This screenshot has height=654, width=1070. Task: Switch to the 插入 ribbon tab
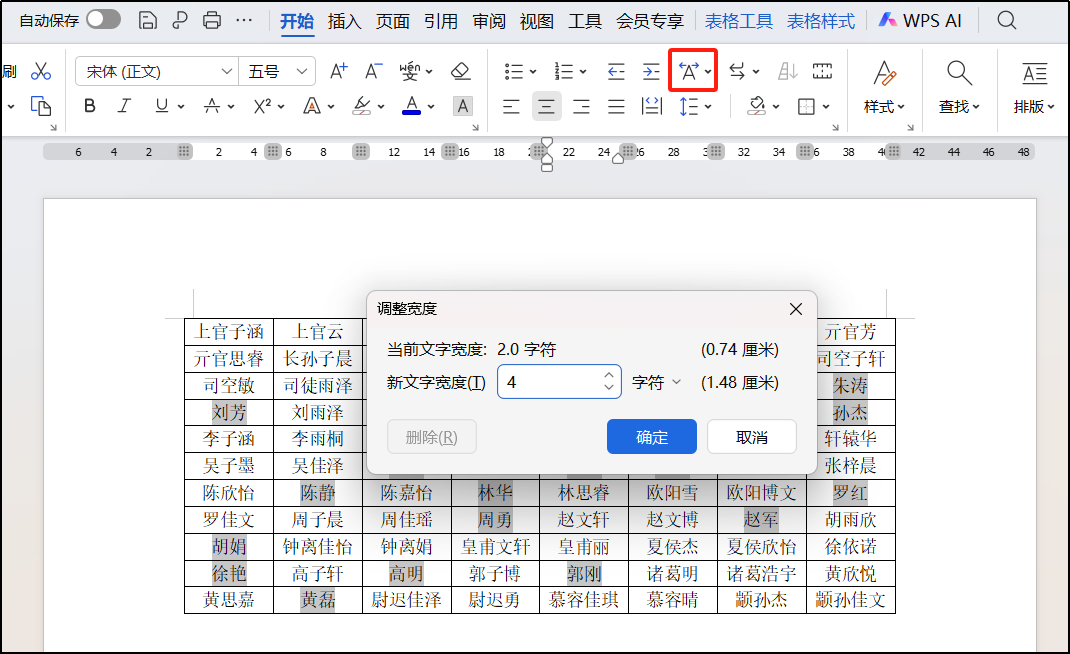[344, 19]
